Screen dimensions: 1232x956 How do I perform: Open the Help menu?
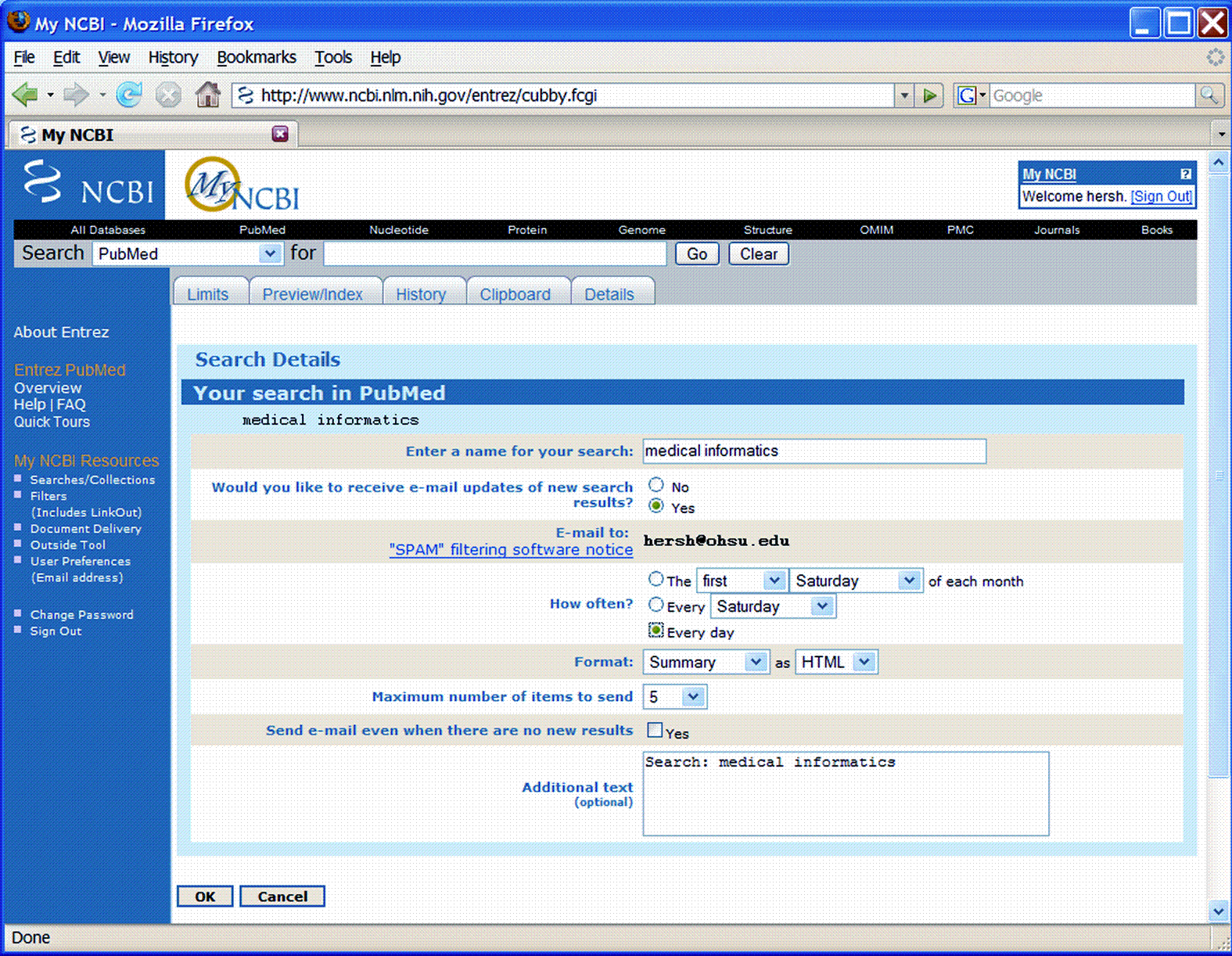[x=386, y=57]
